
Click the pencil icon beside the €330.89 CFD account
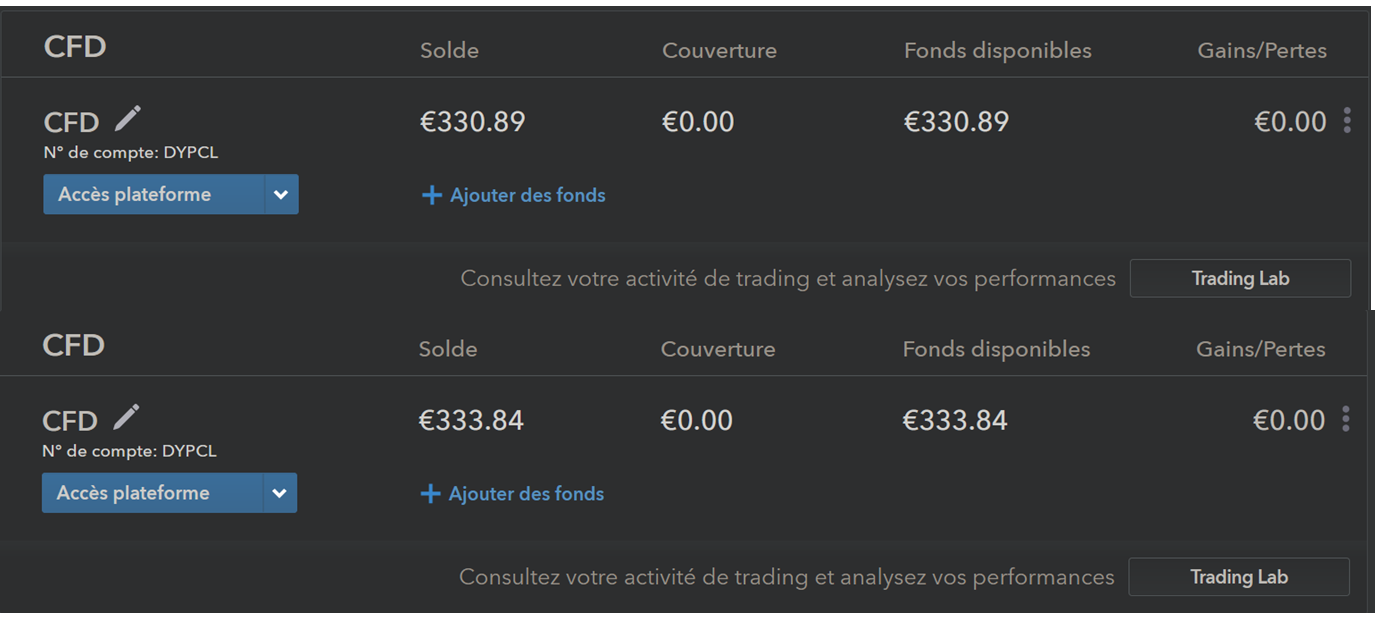(x=127, y=119)
